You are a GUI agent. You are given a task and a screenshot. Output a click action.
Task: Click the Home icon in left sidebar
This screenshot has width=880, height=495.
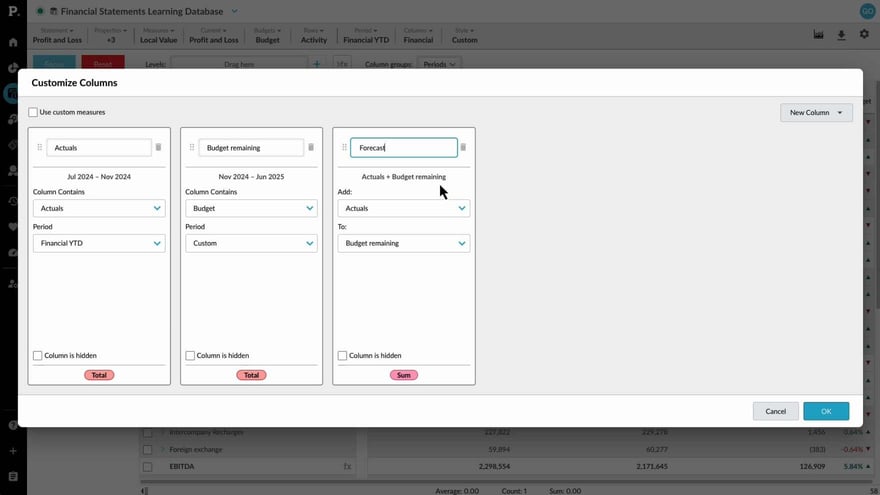pos(13,42)
